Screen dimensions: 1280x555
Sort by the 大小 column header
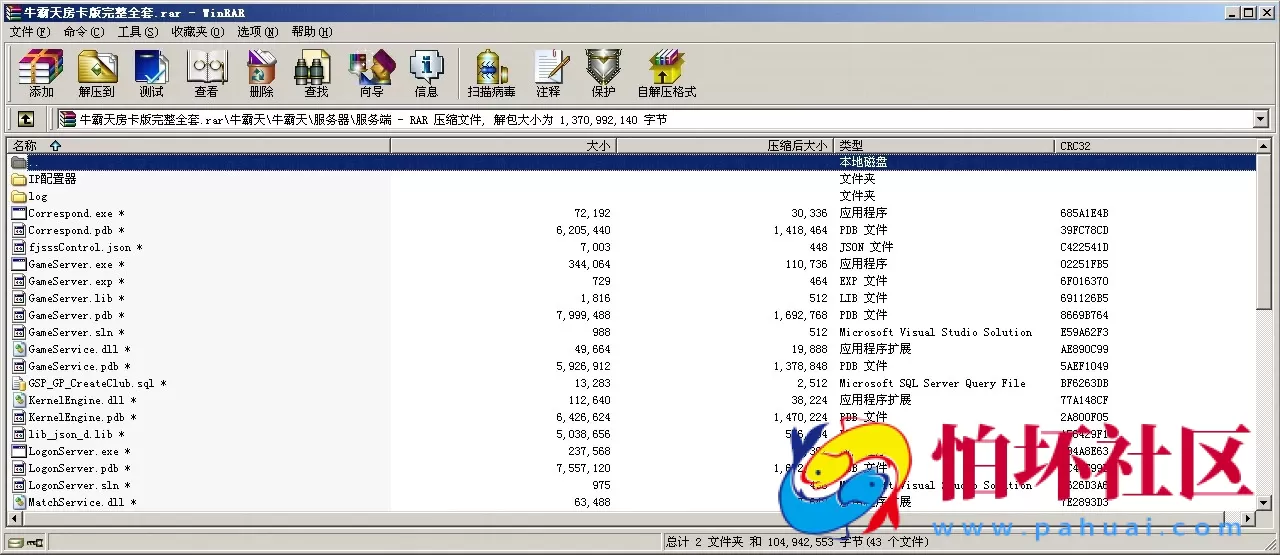(503, 145)
